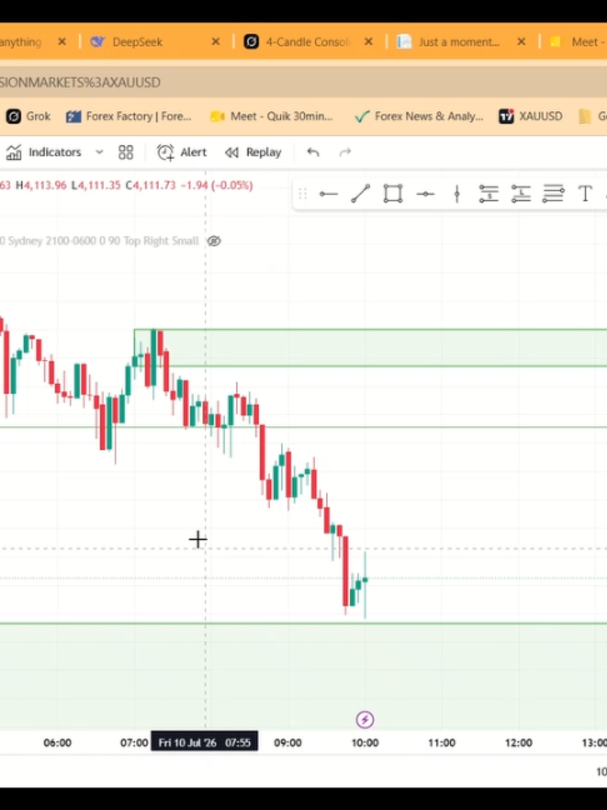Click the 12:00 time axis label
The width and height of the screenshot is (607, 810).
[x=518, y=742]
